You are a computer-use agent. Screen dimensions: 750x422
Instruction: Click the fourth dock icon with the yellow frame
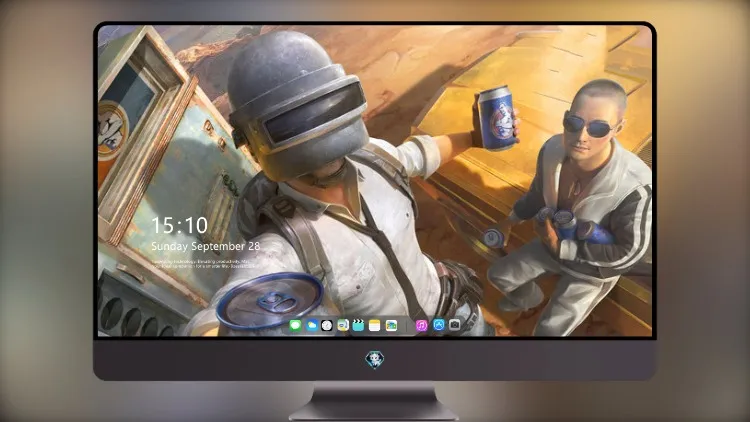tap(342, 326)
